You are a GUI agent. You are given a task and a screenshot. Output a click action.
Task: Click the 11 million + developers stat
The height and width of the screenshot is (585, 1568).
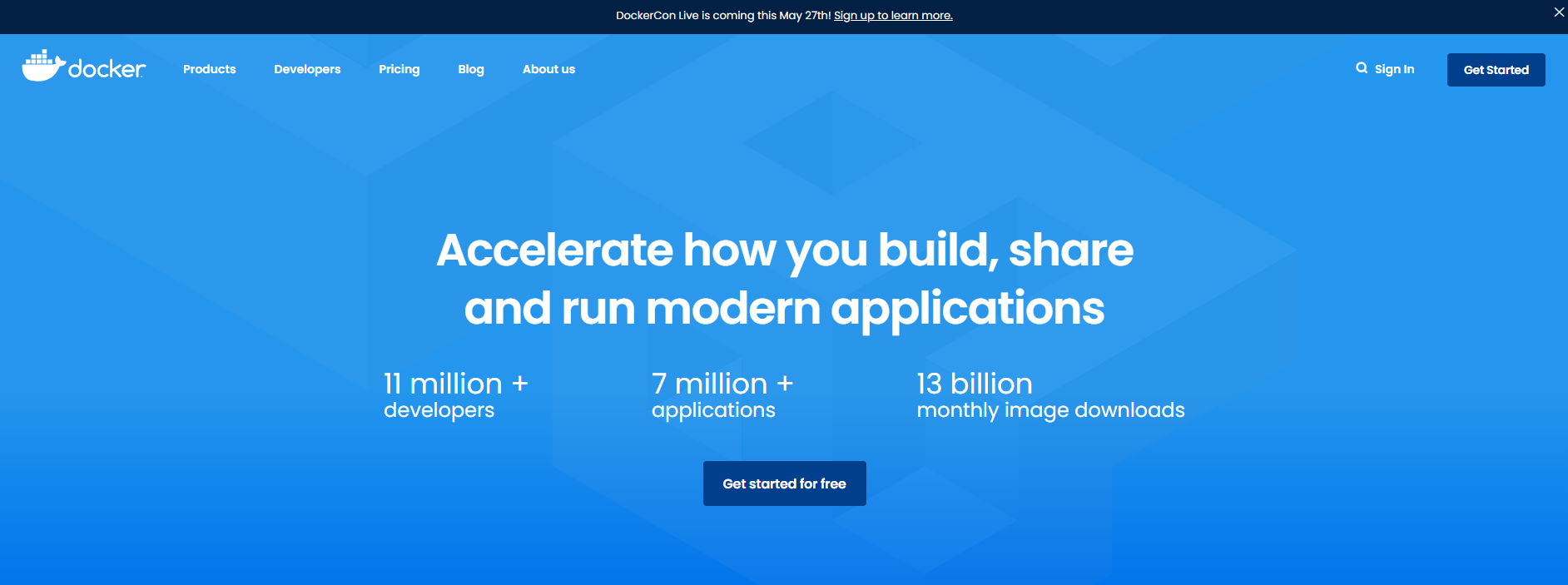455,395
